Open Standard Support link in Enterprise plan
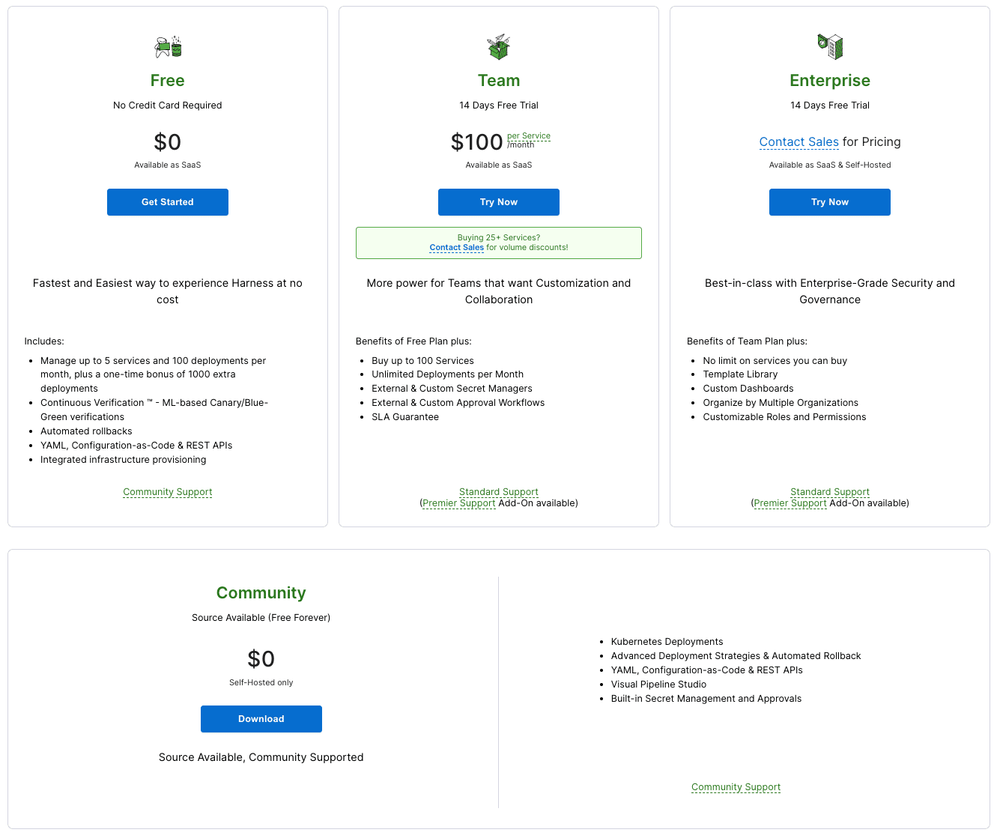Image resolution: width=1000 pixels, height=835 pixels. (x=830, y=492)
